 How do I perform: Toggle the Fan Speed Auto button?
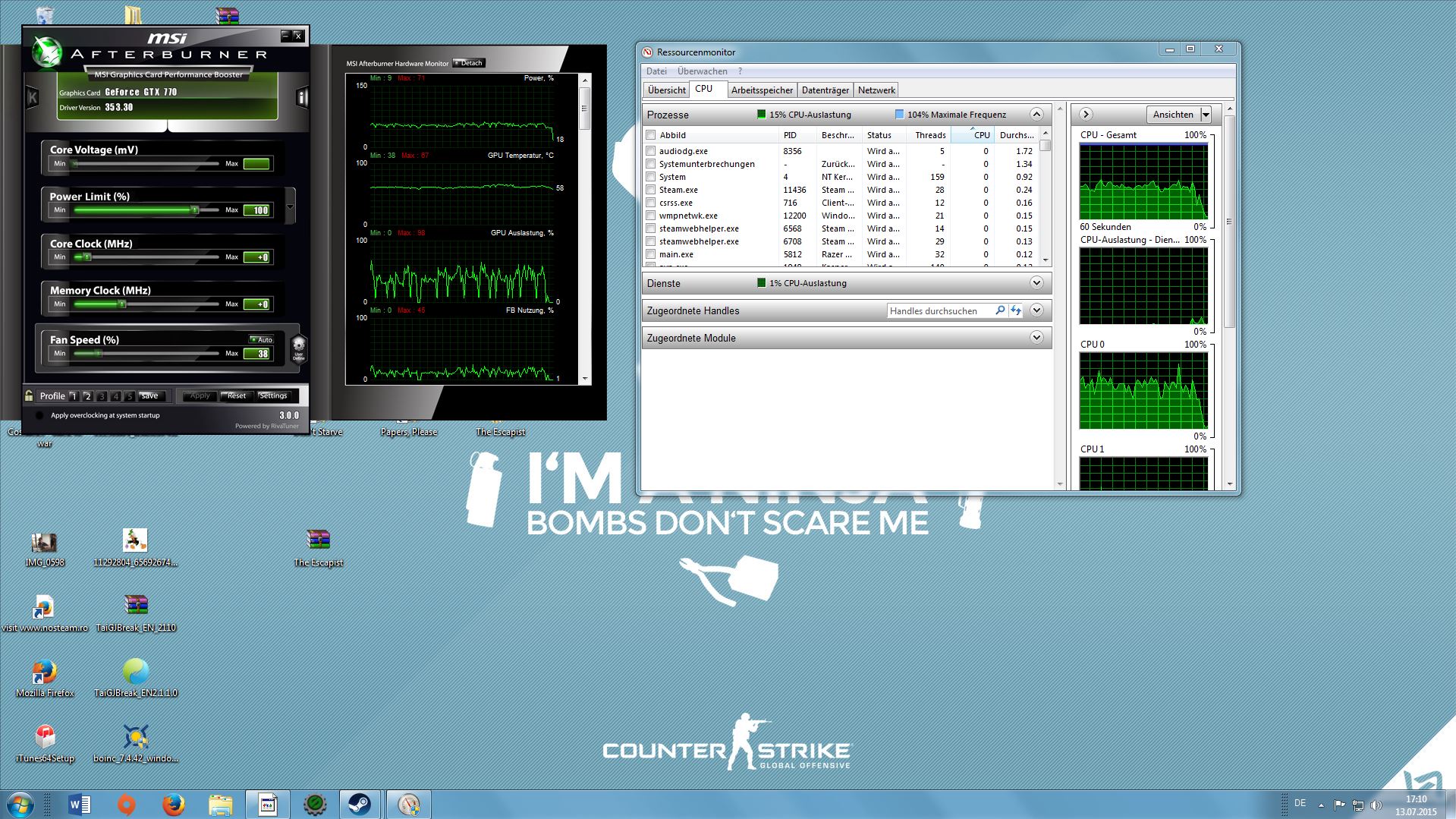click(261, 339)
